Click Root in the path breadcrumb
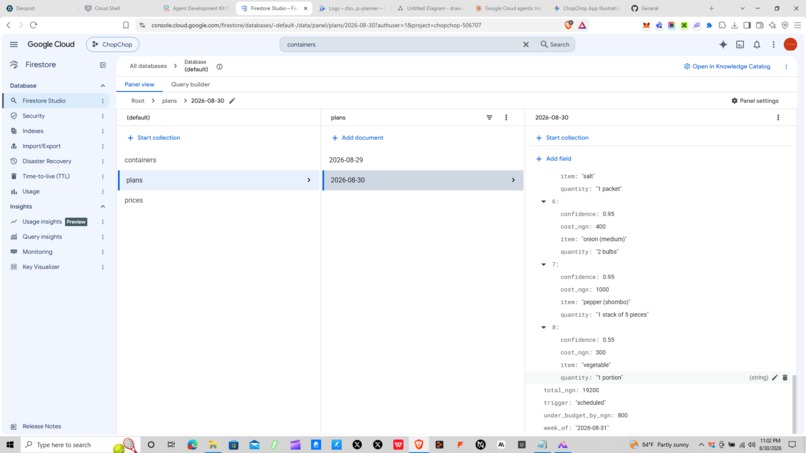Screen dimensions: 806x453 [138, 101]
